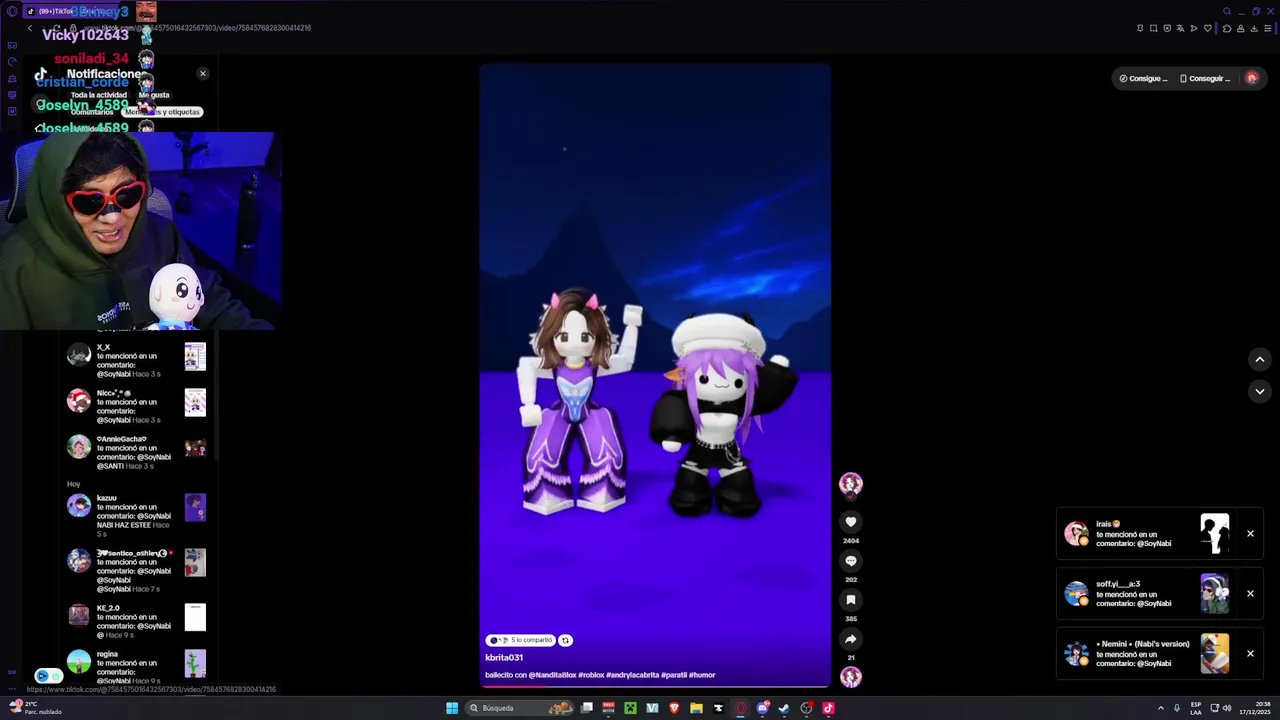The height and width of the screenshot is (720, 1280).
Task: Open the profile avatar in the top pill
Action: point(1252,78)
